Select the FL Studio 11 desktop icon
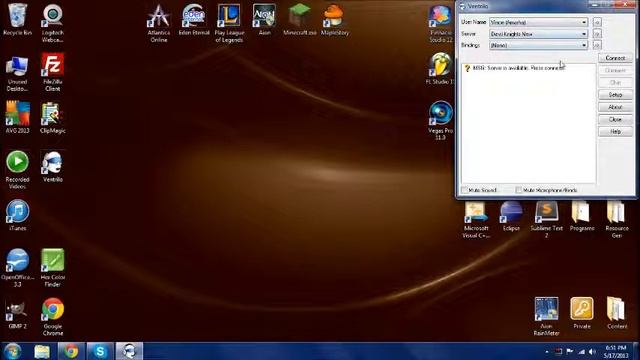 coord(440,69)
